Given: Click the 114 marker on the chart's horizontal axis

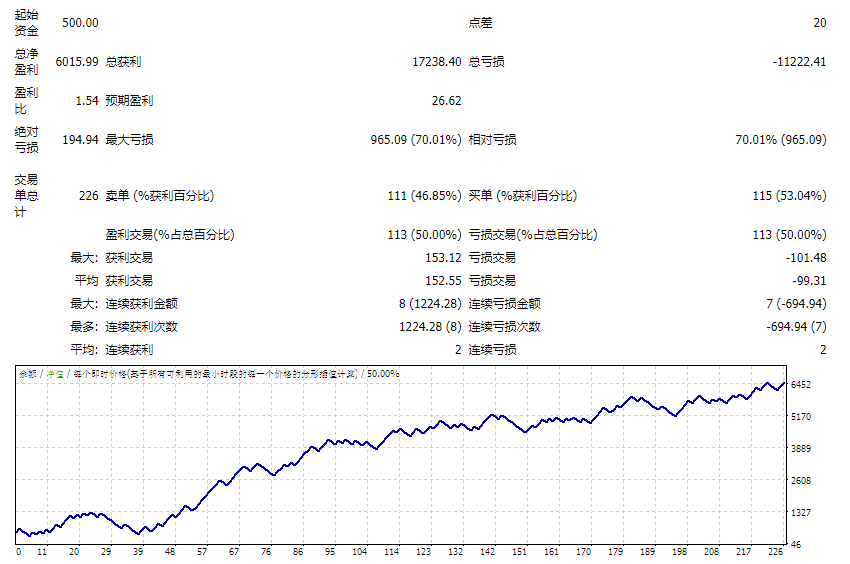Looking at the screenshot, I should (394, 551).
